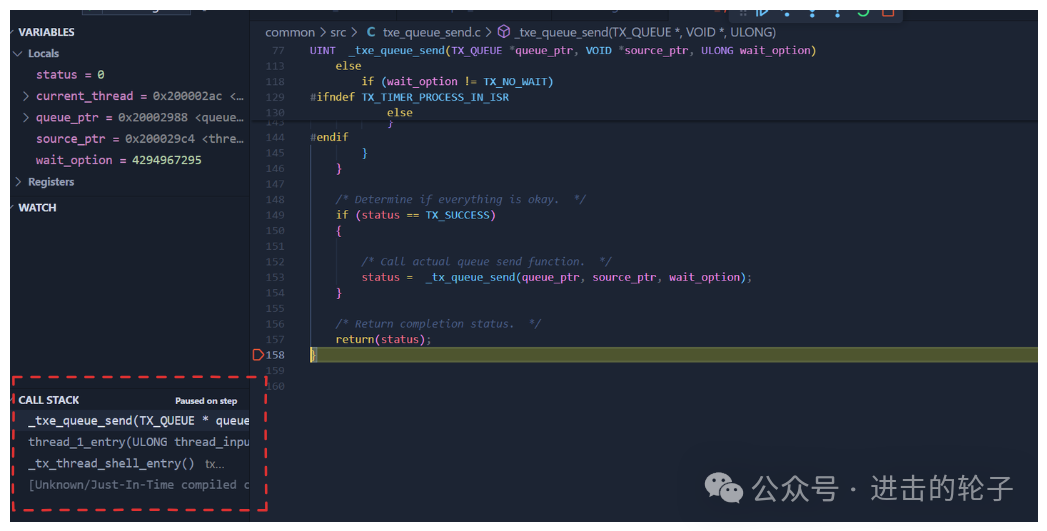Click the Call actual queue send comment
1047x531 pixels.
[x=486, y=262]
